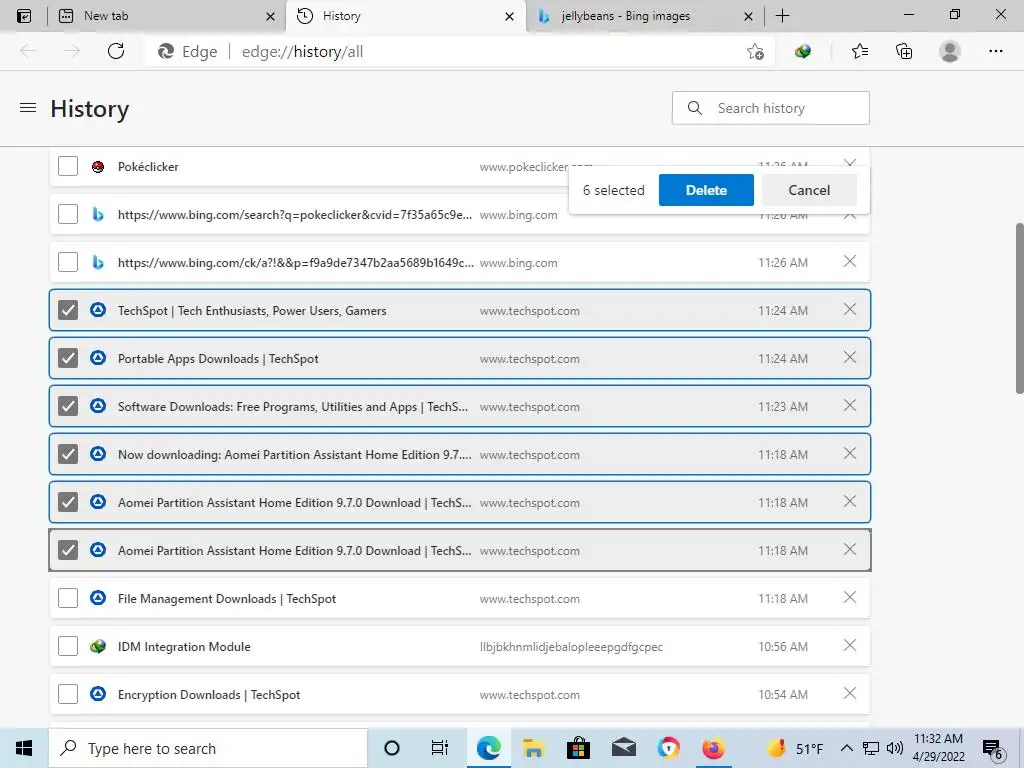This screenshot has height=768, width=1024.
Task: Click the page vertical scrollbar thumb
Action: pos(1019,308)
